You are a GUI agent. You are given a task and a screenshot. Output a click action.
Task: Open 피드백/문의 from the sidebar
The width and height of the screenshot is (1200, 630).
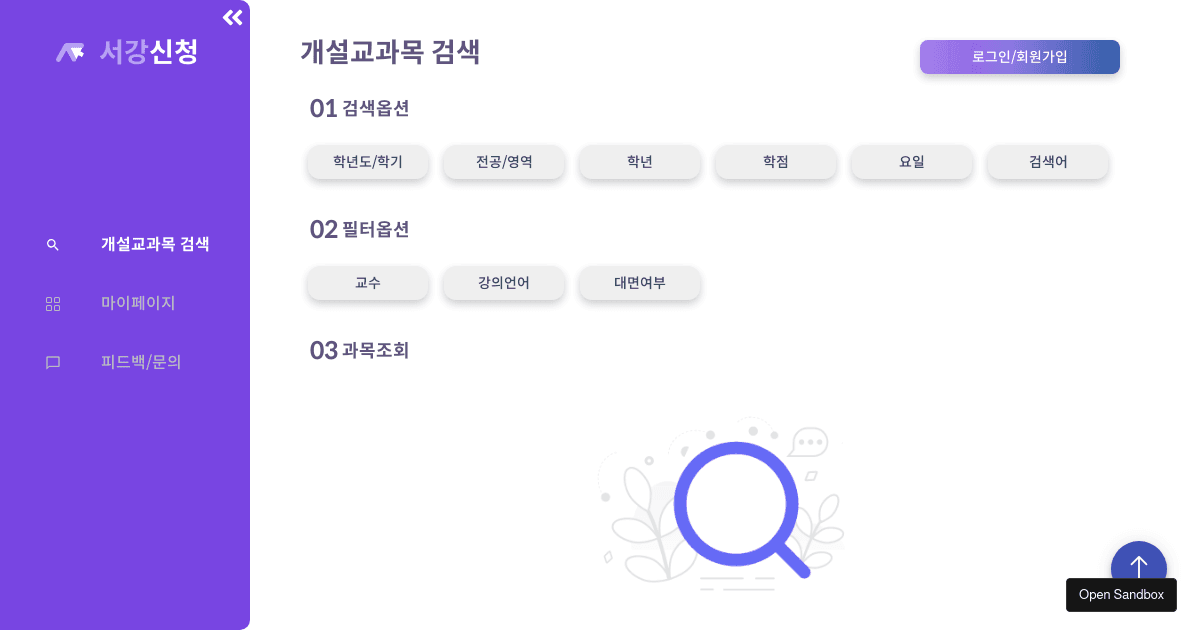coord(141,361)
